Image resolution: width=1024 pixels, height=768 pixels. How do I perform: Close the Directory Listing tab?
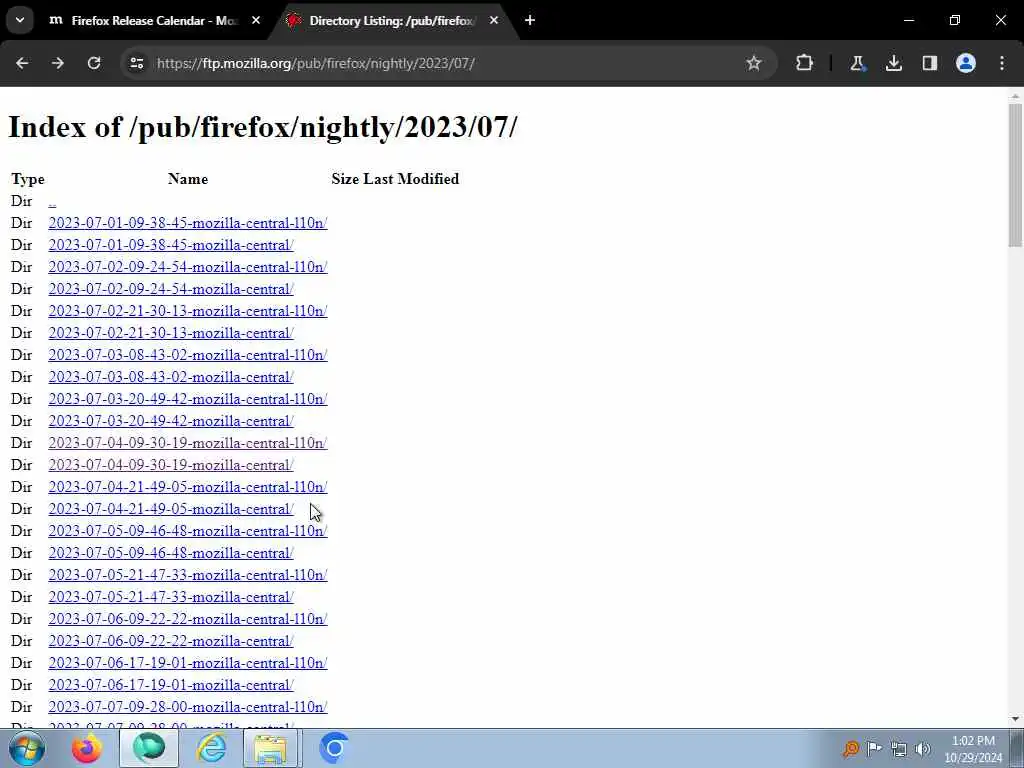pyautogui.click(x=494, y=20)
